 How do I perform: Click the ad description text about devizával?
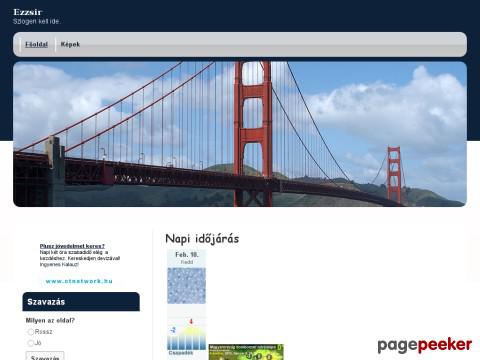coord(80,258)
